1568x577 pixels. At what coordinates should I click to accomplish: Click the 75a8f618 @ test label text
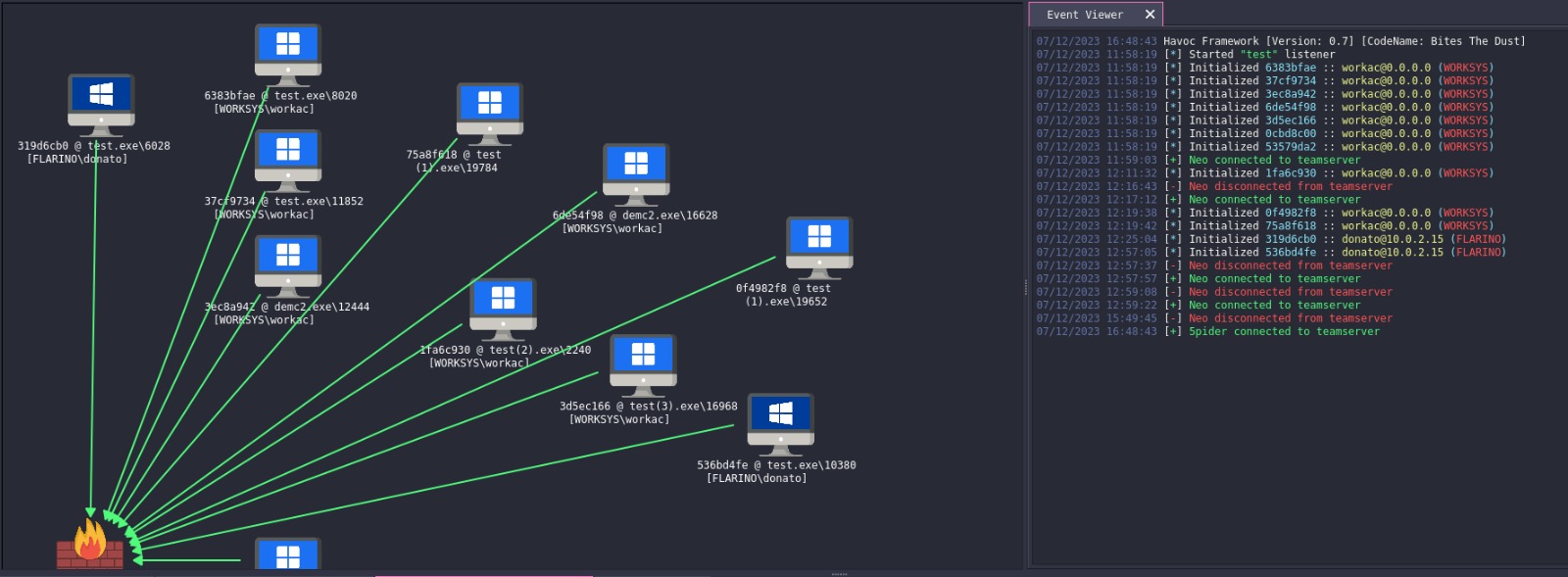(x=454, y=155)
